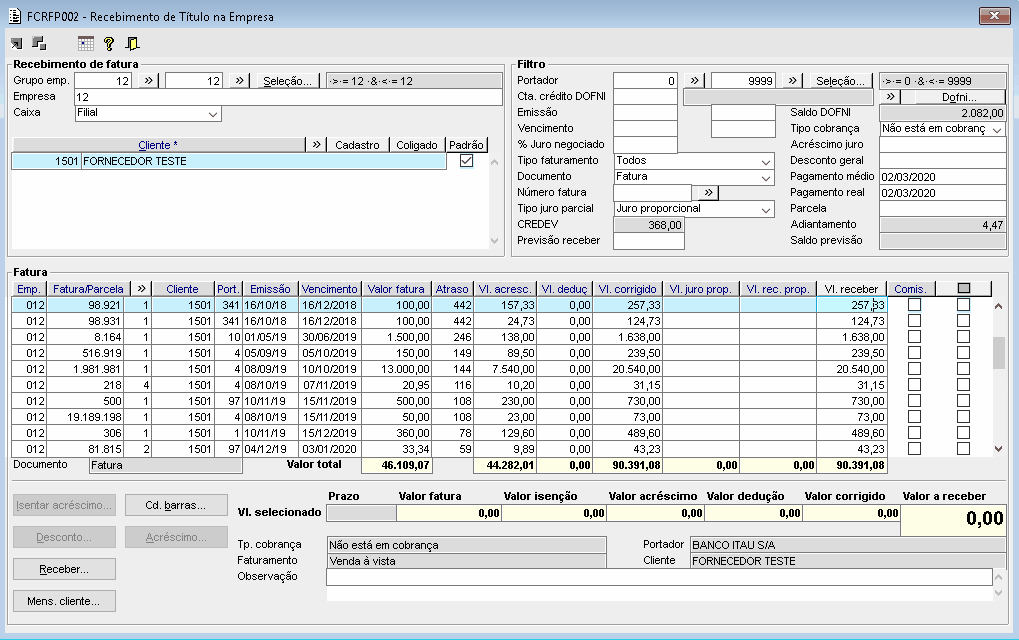This screenshot has width=1019, height=640.
Task: Click the Vencimento column header in Fatura grid
Action: pyautogui.click(x=329, y=289)
